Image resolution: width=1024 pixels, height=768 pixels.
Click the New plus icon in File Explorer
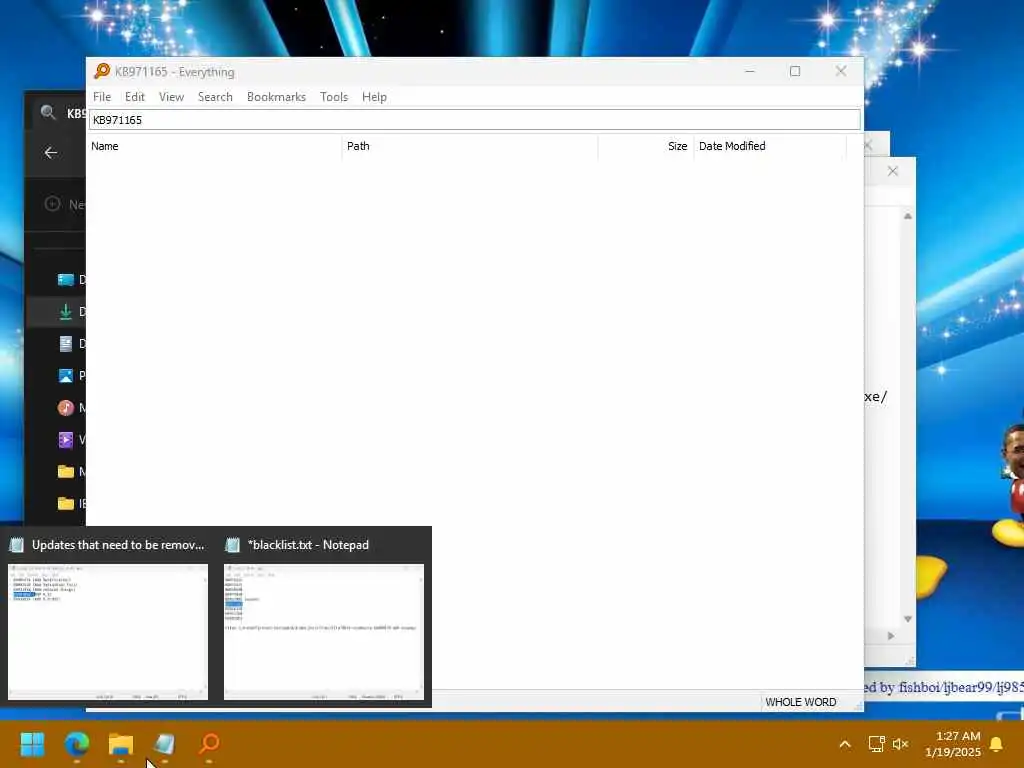coord(52,204)
